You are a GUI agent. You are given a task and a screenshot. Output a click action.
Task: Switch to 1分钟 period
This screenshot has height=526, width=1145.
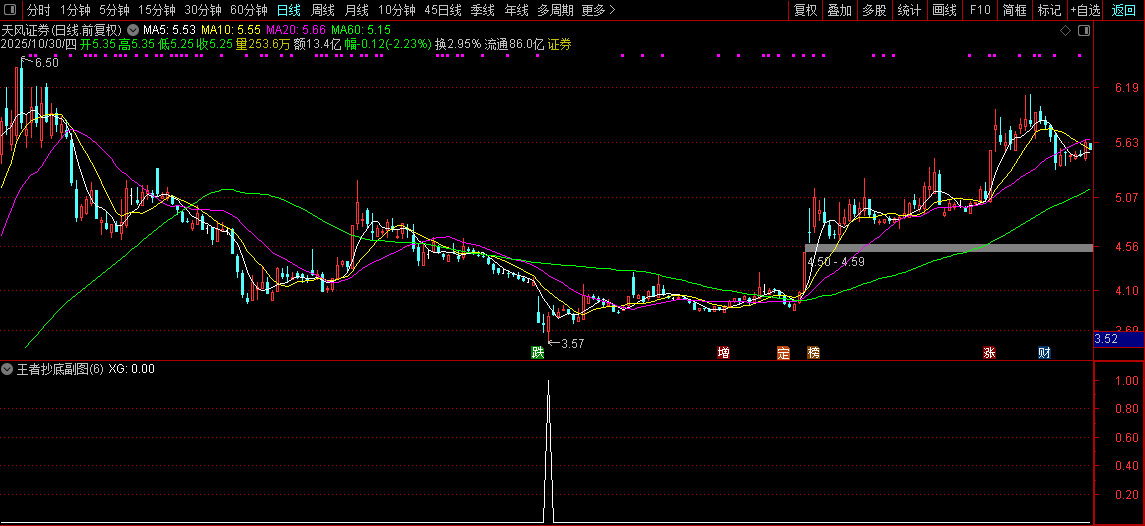(x=74, y=10)
